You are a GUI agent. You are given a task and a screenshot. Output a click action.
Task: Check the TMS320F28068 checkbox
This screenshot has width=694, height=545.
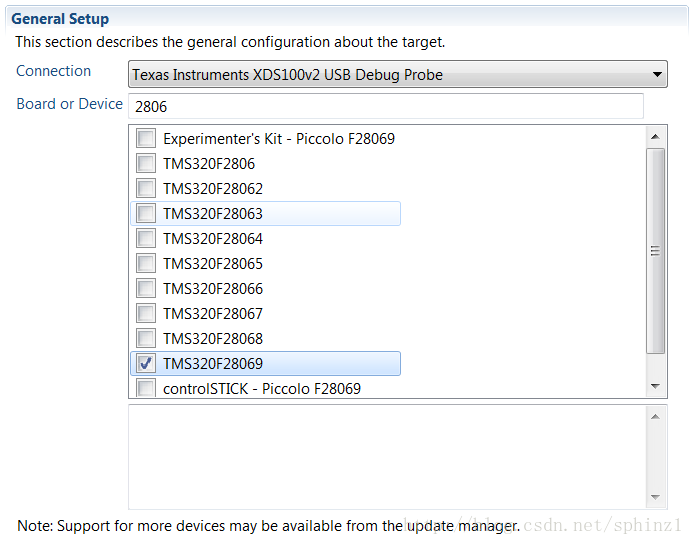146,338
